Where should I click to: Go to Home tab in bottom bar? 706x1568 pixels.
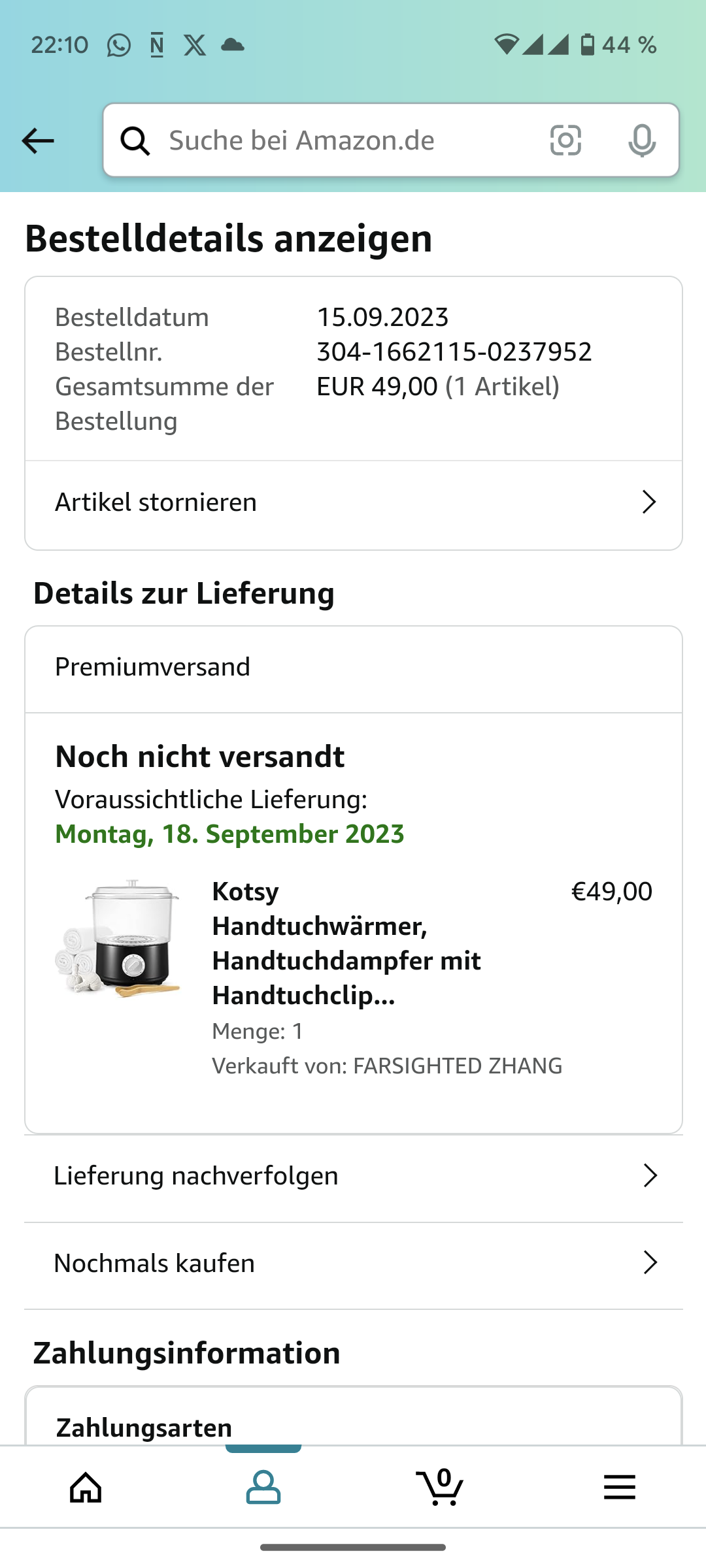(86, 1488)
